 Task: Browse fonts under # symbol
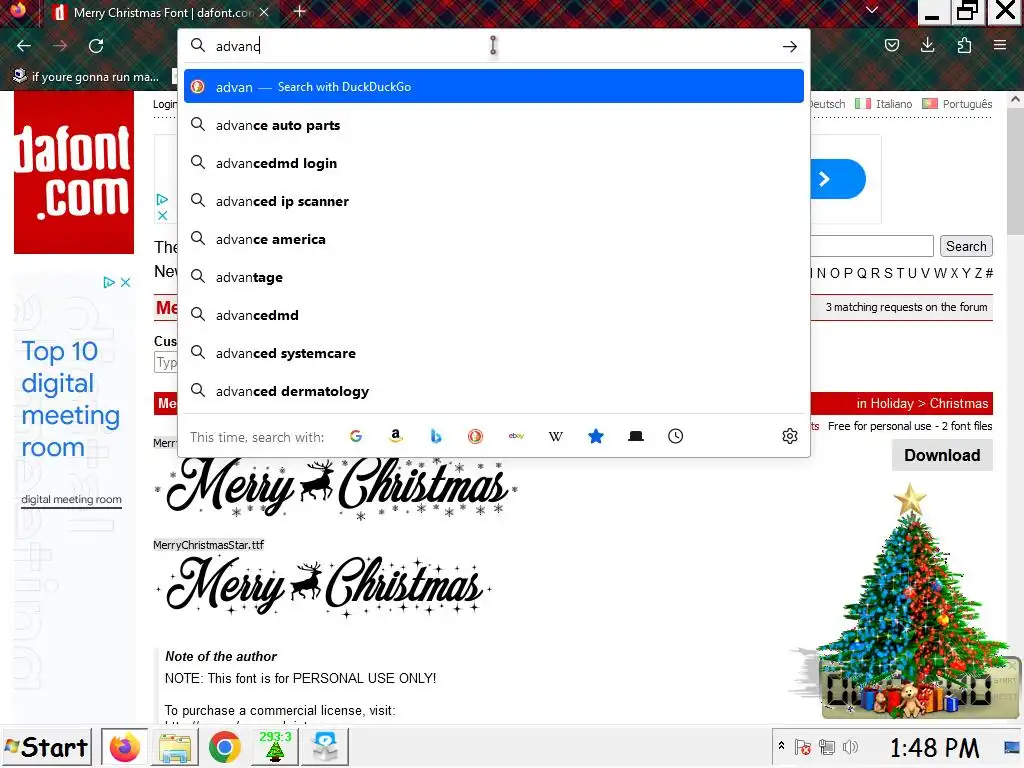[x=989, y=273]
